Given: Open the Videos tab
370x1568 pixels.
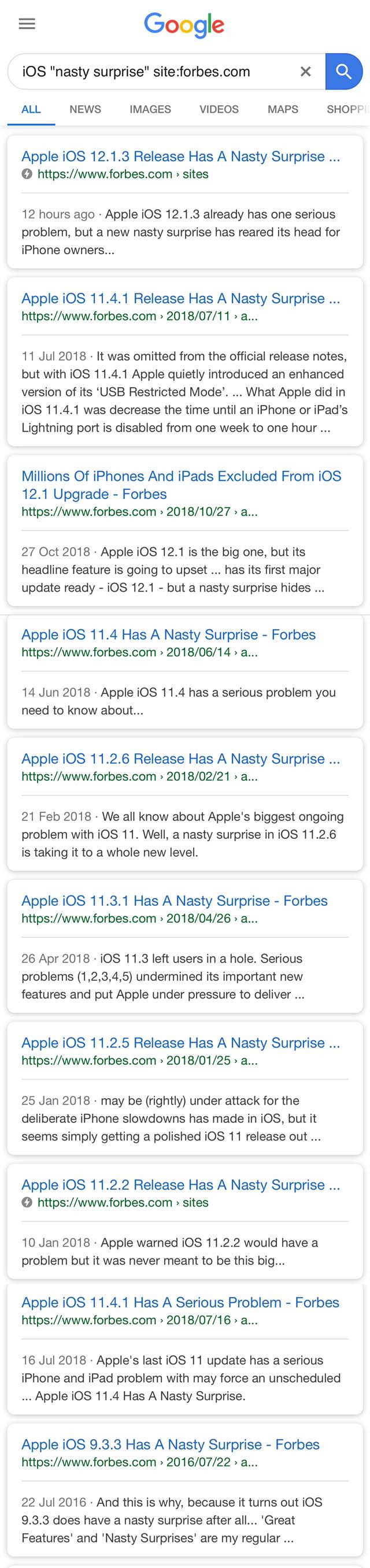Looking at the screenshot, I should click(219, 110).
